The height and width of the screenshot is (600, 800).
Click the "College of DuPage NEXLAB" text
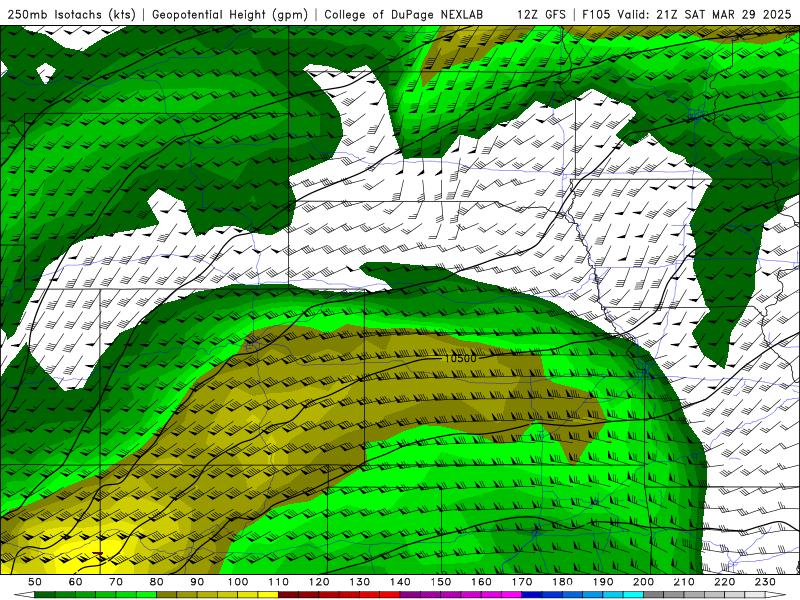404,15
